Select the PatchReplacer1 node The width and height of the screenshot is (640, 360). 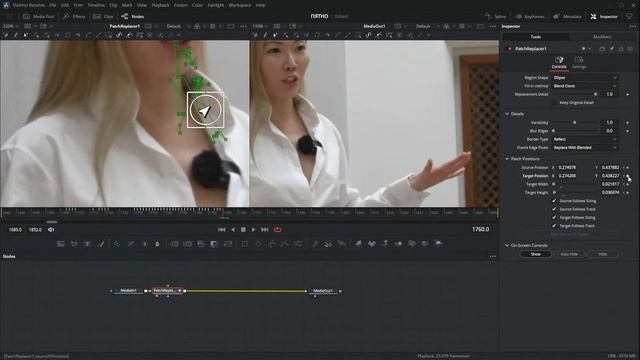[x=167, y=291]
